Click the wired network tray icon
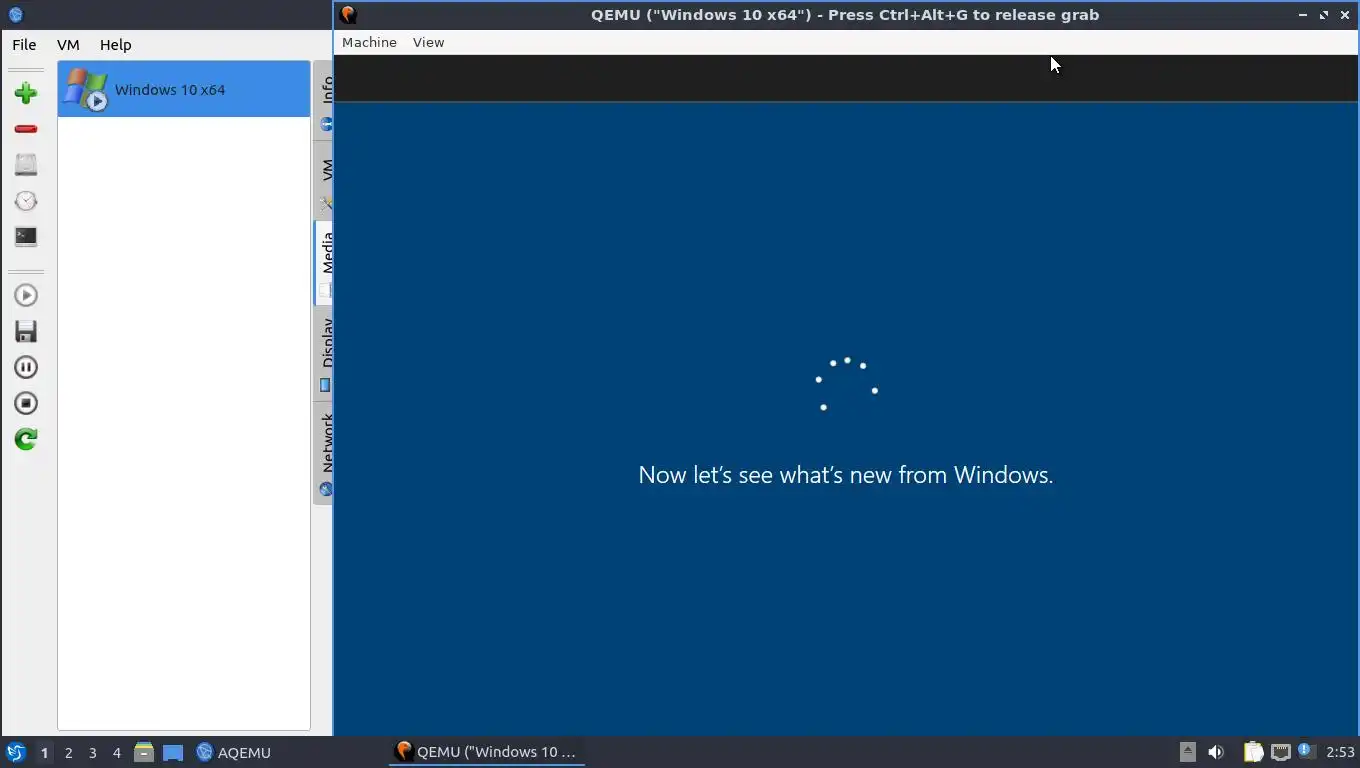Image resolution: width=1360 pixels, height=768 pixels. point(1280,752)
